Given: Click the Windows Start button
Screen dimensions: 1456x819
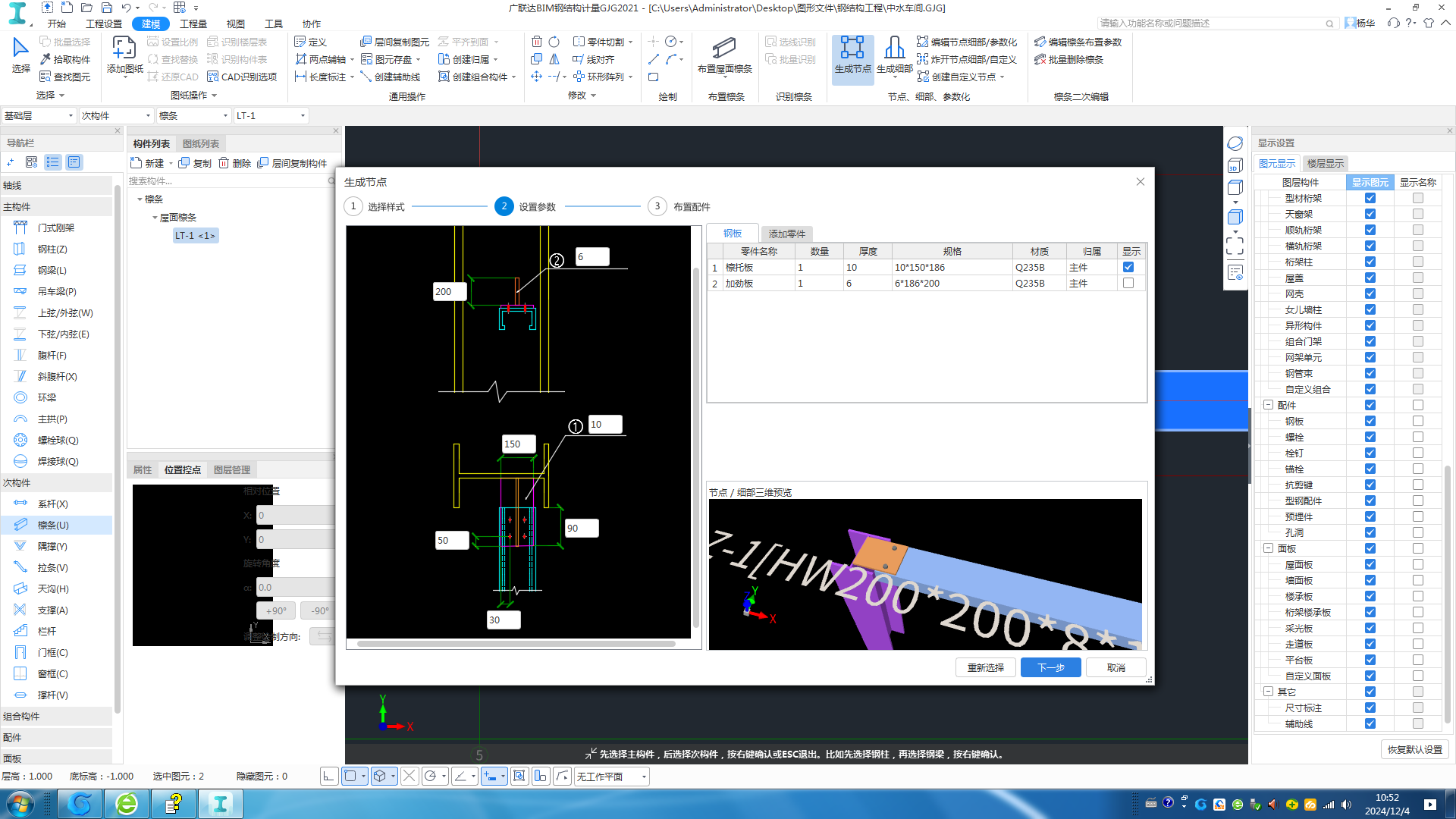Looking at the screenshot, I should point(20,803).
